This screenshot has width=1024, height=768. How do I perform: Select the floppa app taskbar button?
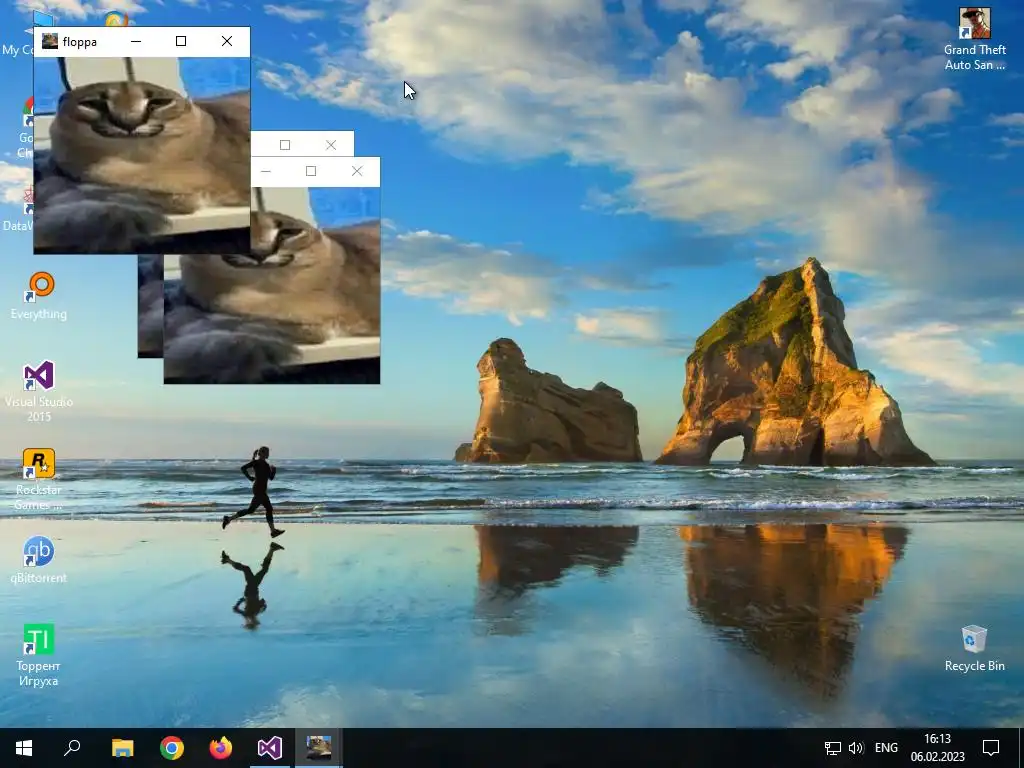319,748
